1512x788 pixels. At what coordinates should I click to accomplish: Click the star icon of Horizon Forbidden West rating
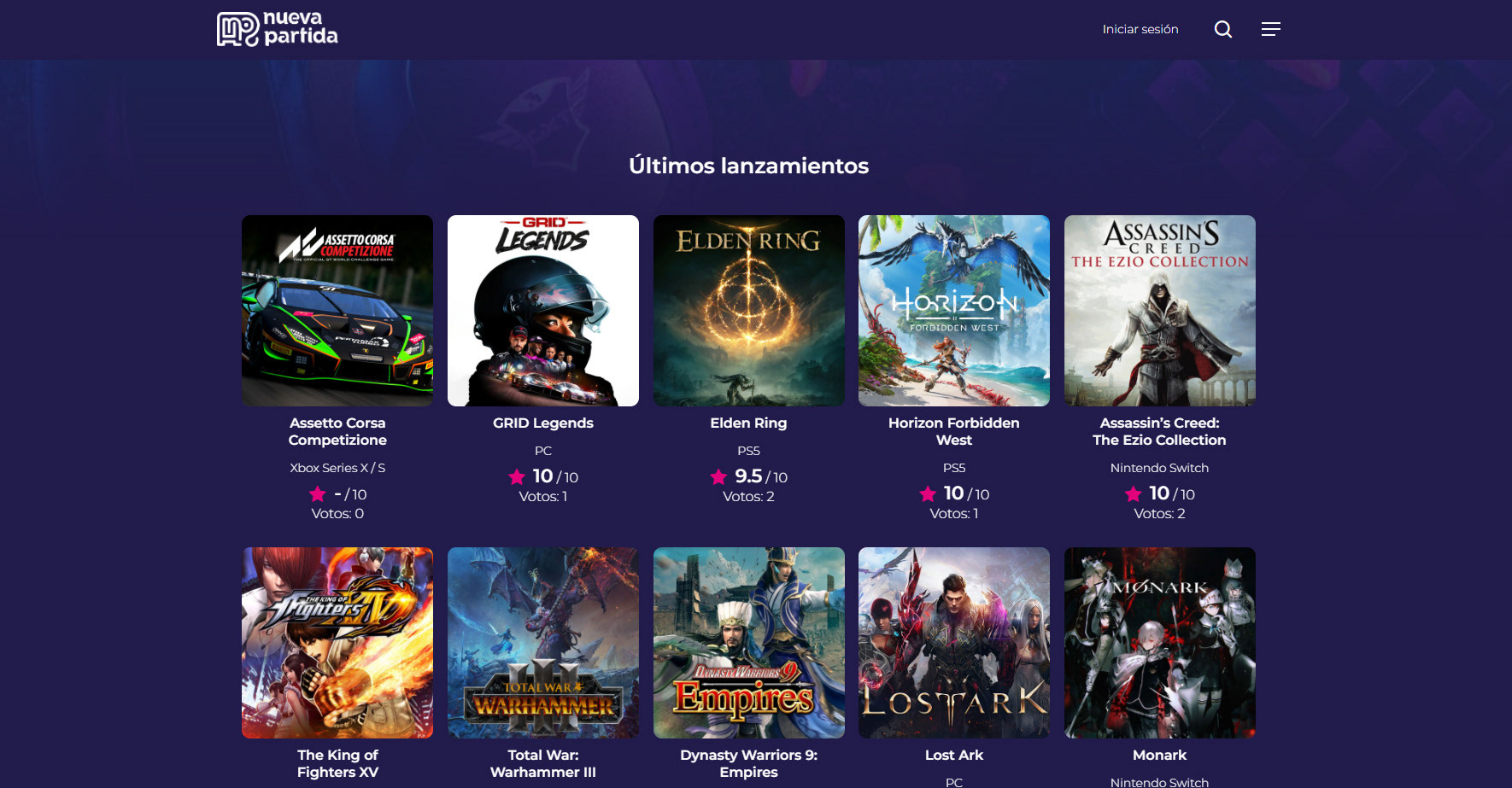coord(928,493)
